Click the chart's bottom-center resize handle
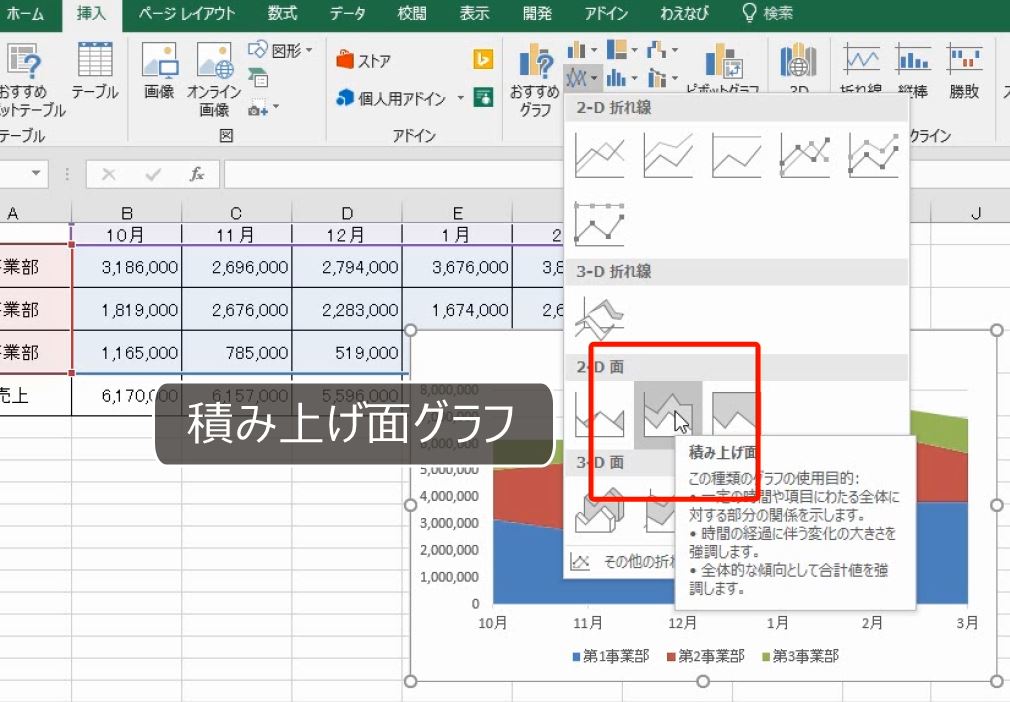Image resolution: width=1010 pixels, height=702 pixels. click(x=703, y=681)
